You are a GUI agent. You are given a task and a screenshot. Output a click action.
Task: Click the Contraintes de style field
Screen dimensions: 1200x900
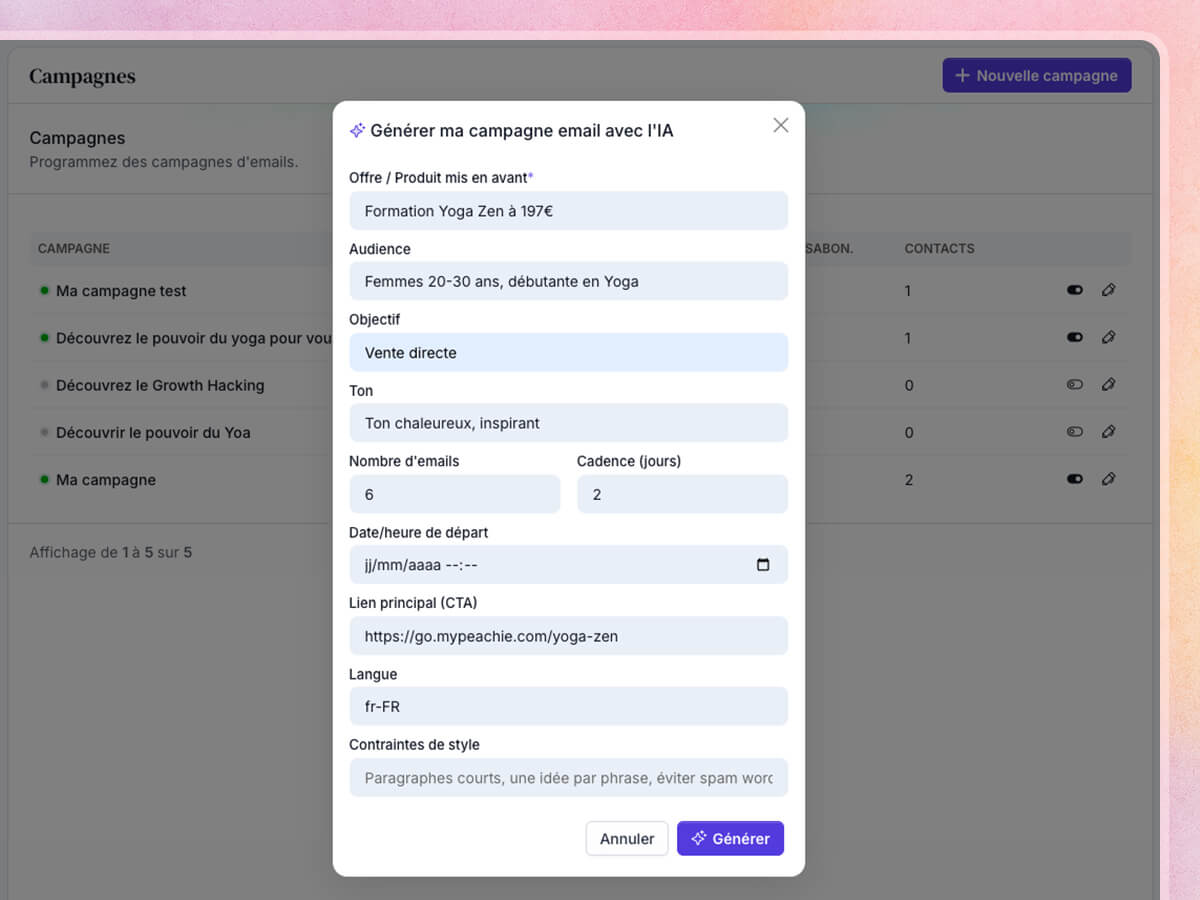(x=568, y=777)
